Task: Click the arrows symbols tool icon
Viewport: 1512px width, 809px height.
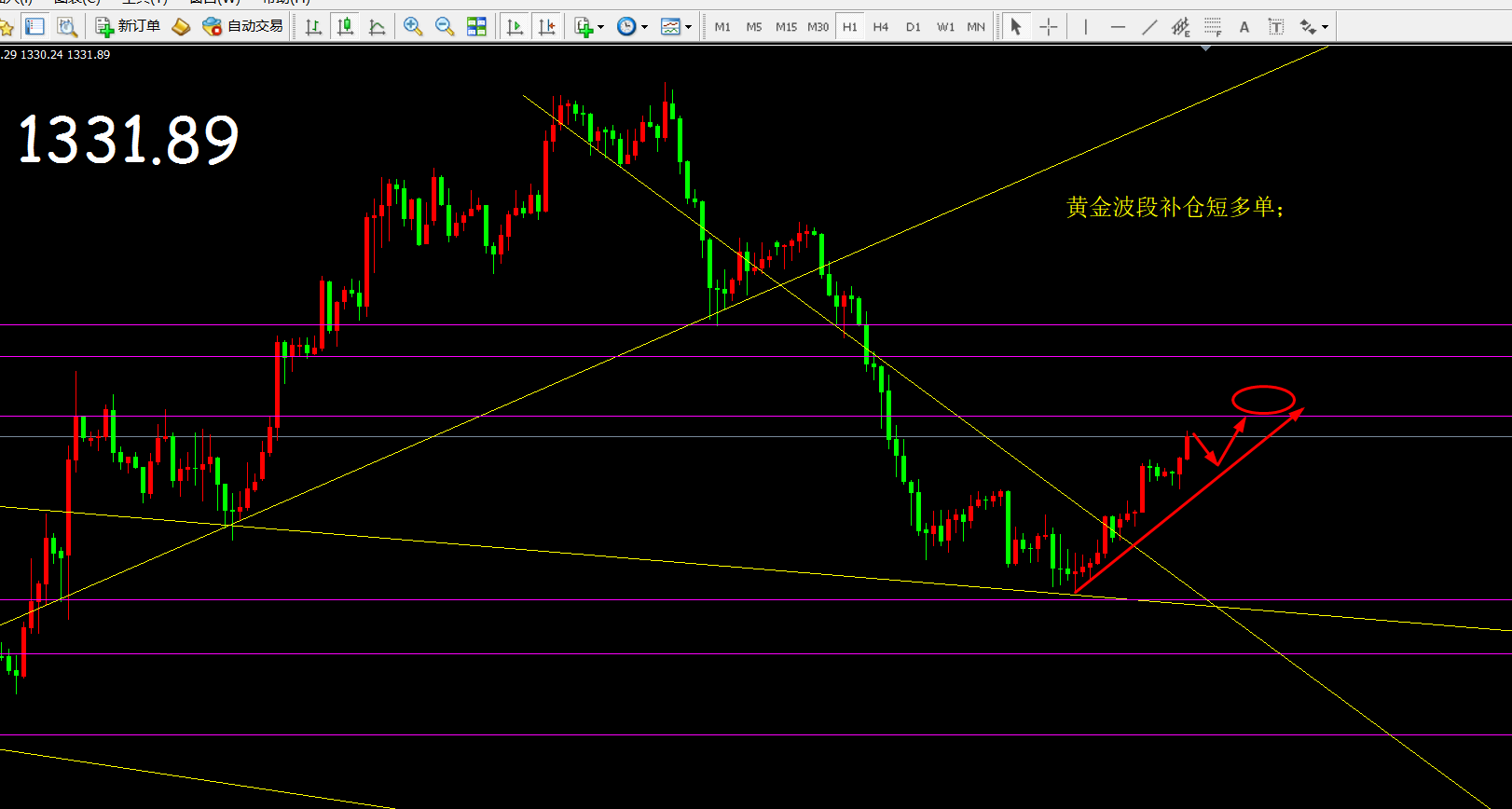Action: coord(1308,26)
